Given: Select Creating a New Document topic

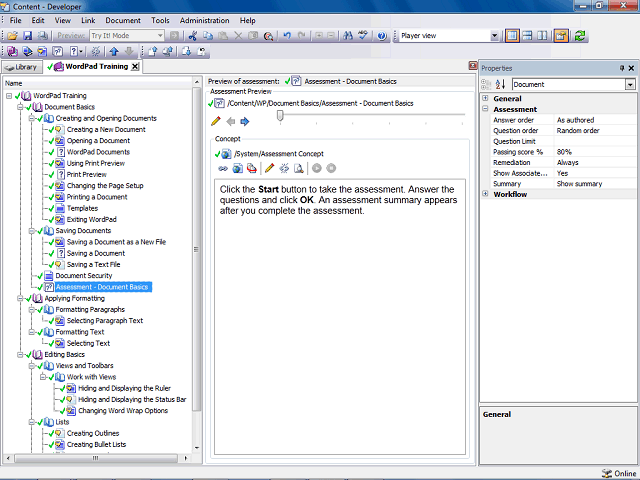Looking at the screenshot, I should [106, 129].
